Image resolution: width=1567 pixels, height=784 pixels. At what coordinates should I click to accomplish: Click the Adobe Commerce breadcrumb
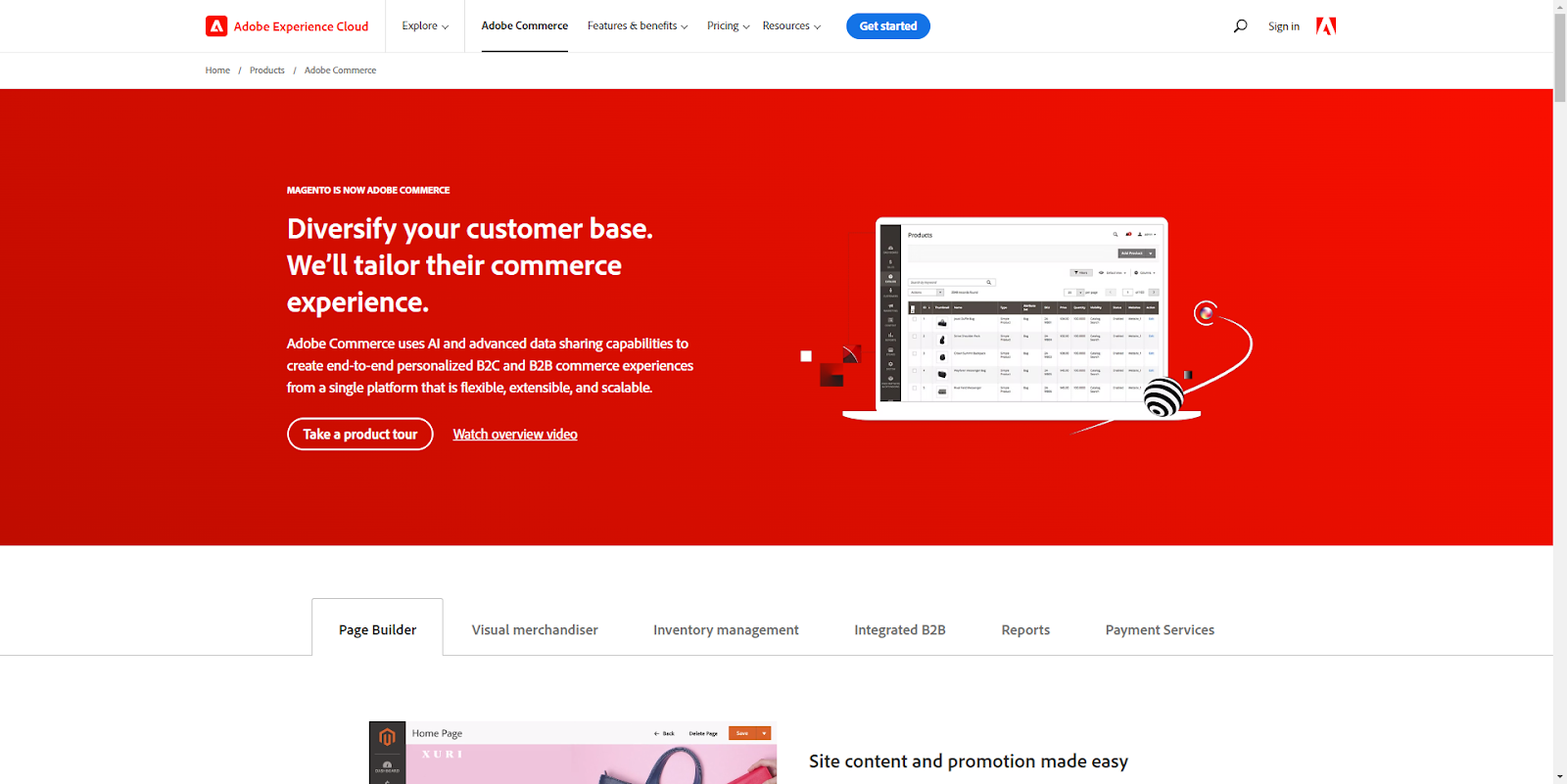[x=340, y=70]
